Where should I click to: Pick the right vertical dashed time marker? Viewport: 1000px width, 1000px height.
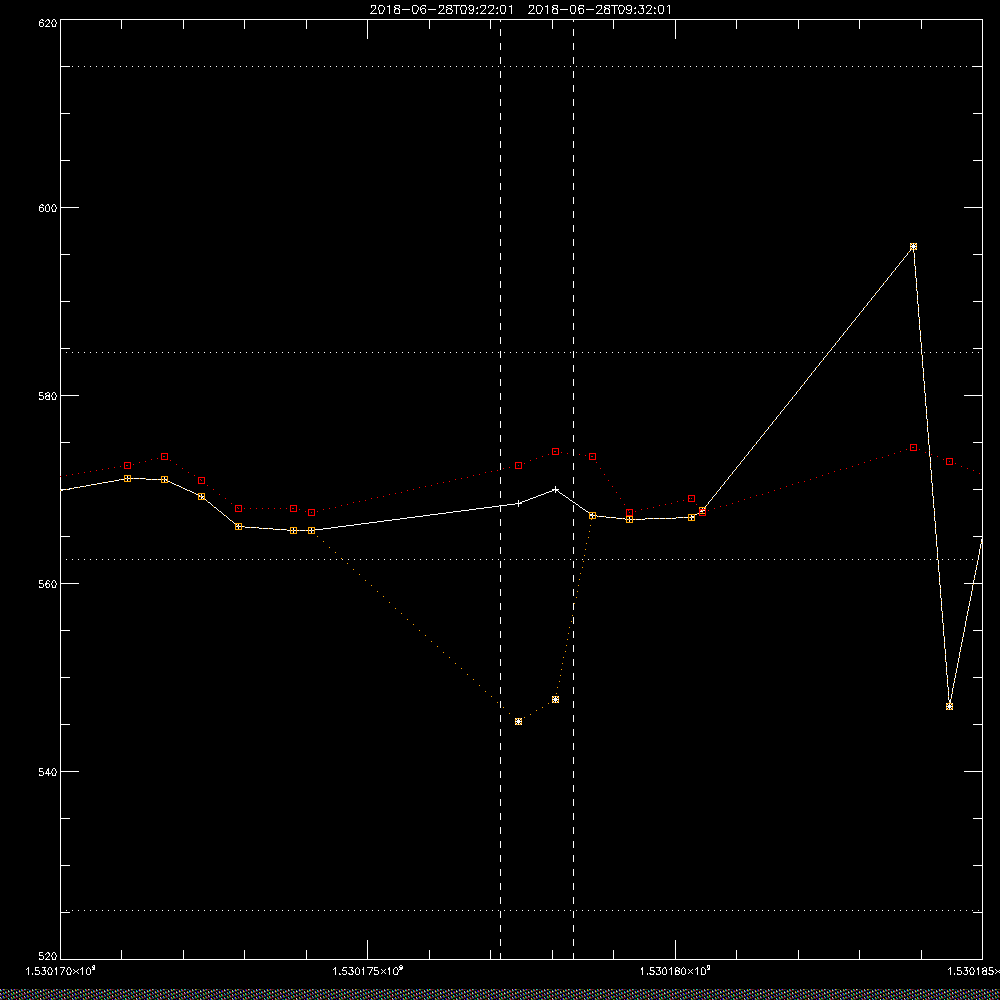click(x=573, y=489)
